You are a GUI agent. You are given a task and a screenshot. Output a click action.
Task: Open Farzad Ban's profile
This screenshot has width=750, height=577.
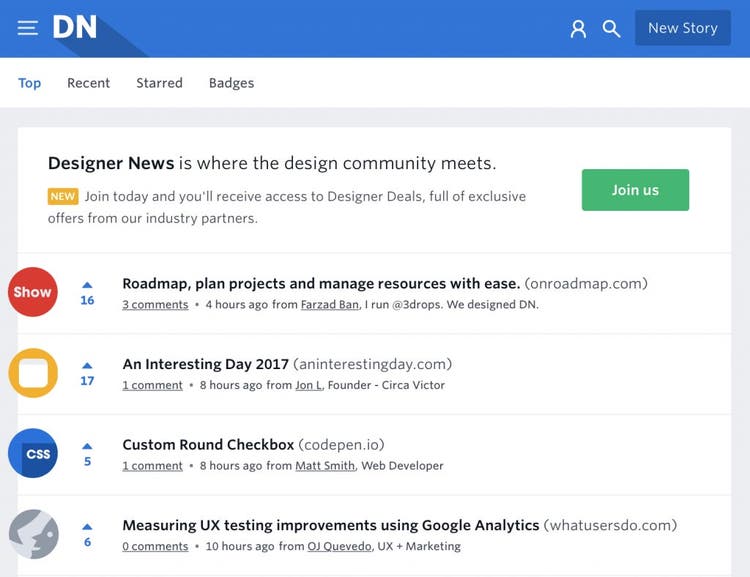coord(330,305)
